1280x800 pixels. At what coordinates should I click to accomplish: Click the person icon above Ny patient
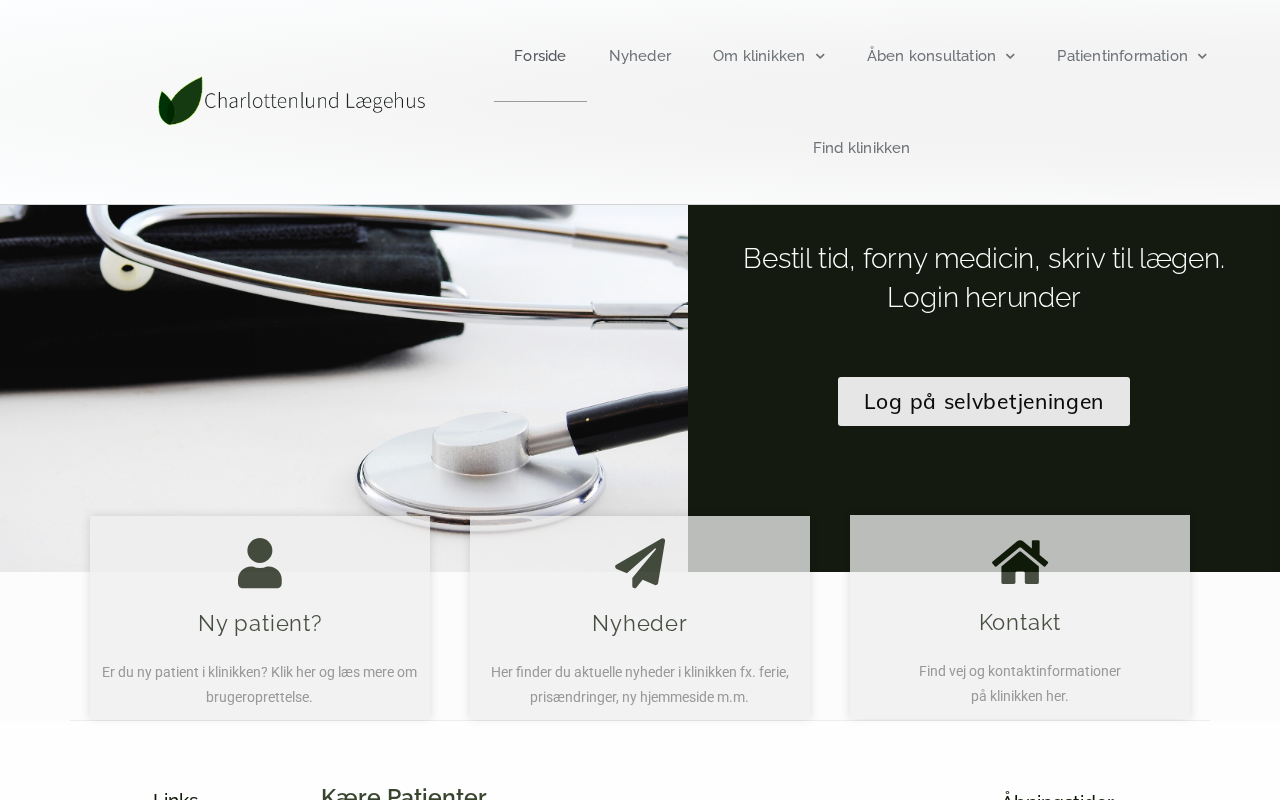pyautogui.click(x=260, y=563)
